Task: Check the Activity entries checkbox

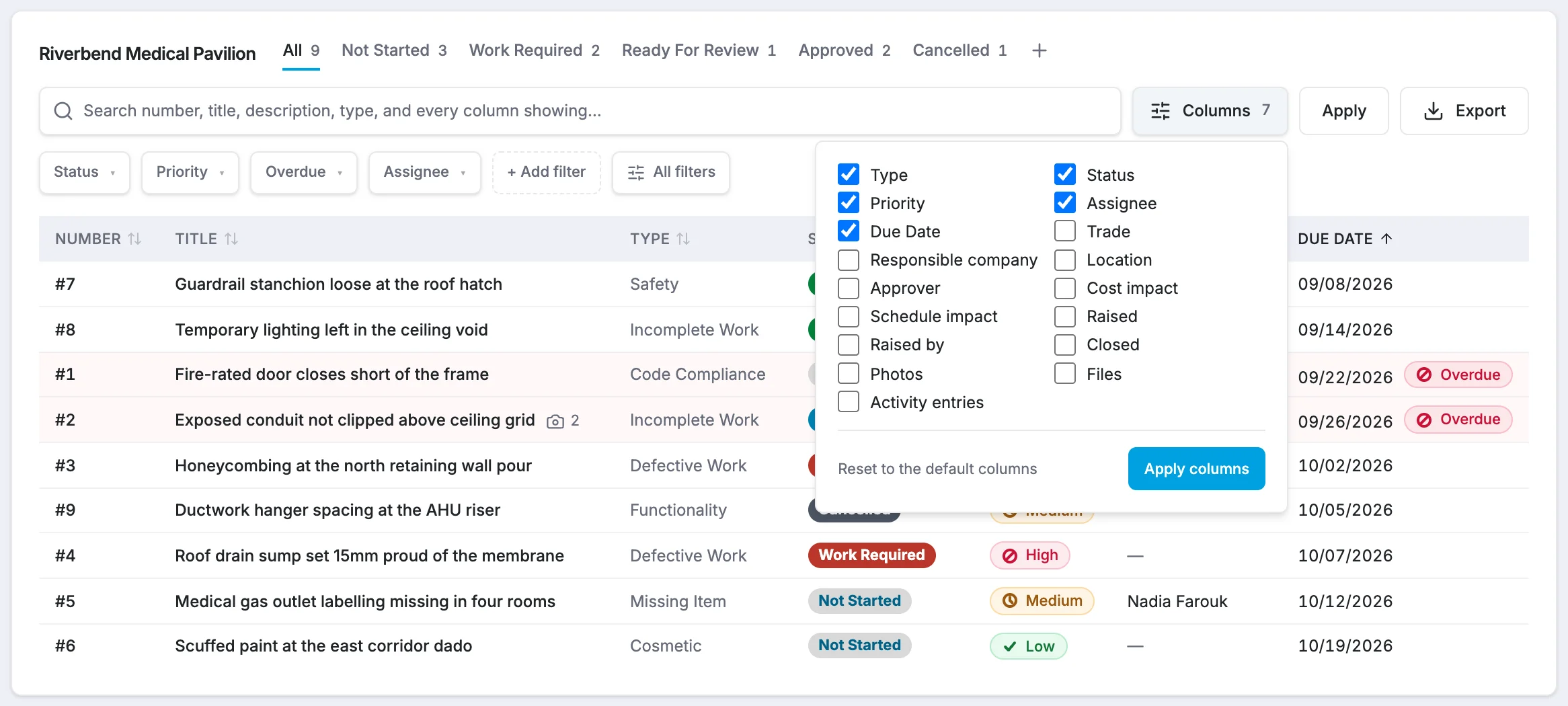Action: 849,401
